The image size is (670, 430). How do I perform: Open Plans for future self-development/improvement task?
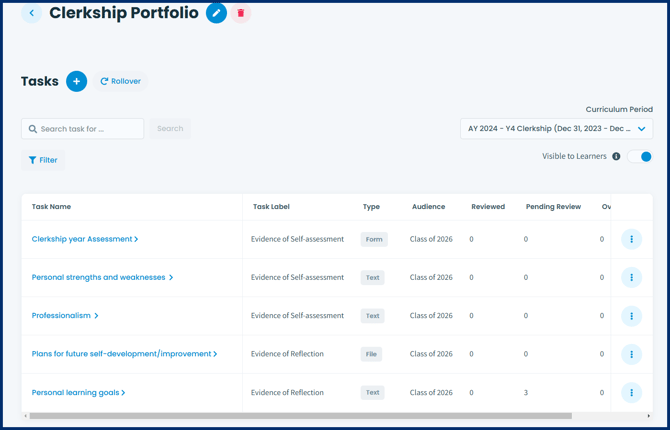tap(124, 354)
